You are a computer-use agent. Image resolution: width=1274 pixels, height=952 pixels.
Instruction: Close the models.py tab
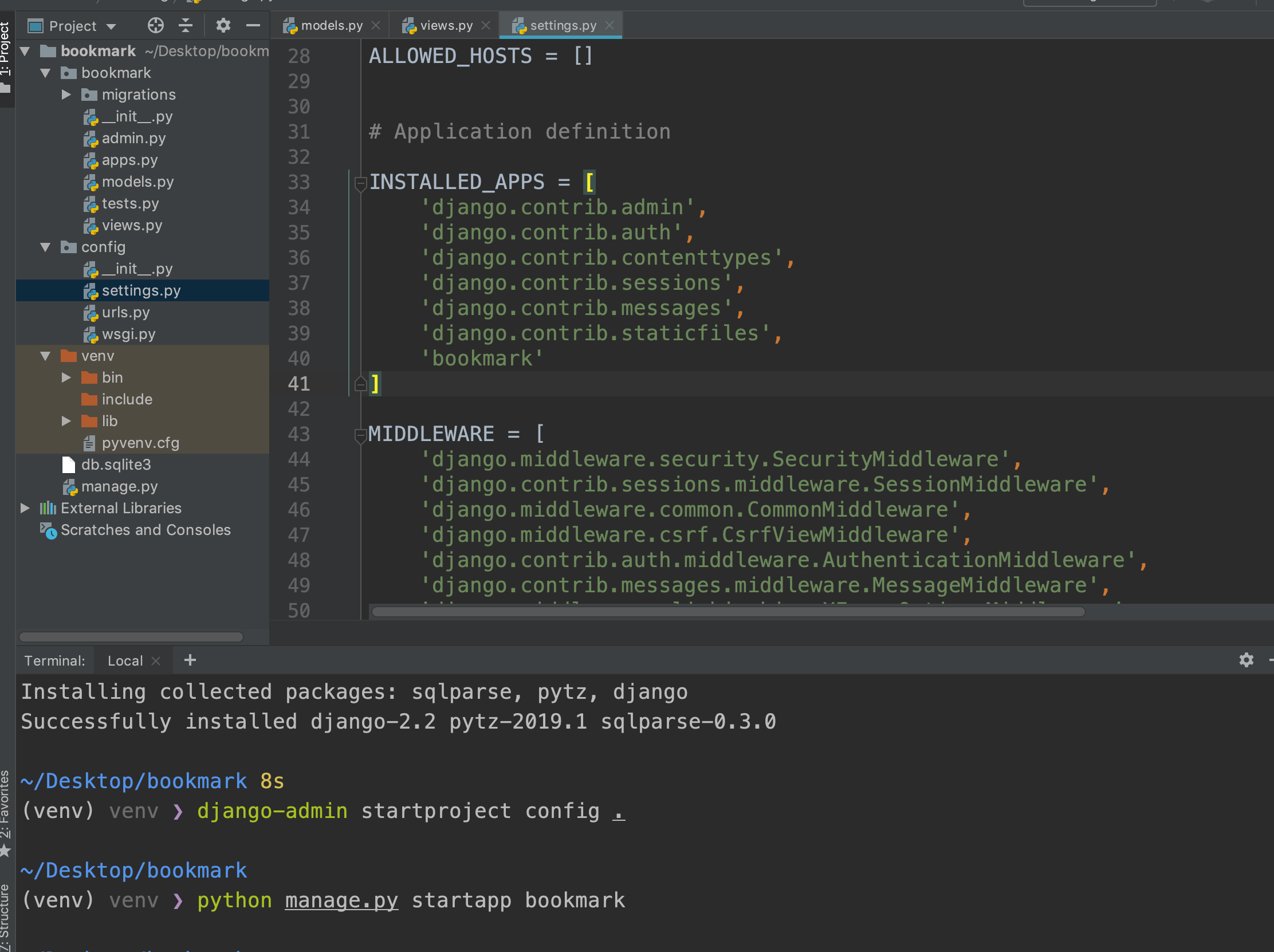pos(376,25)
